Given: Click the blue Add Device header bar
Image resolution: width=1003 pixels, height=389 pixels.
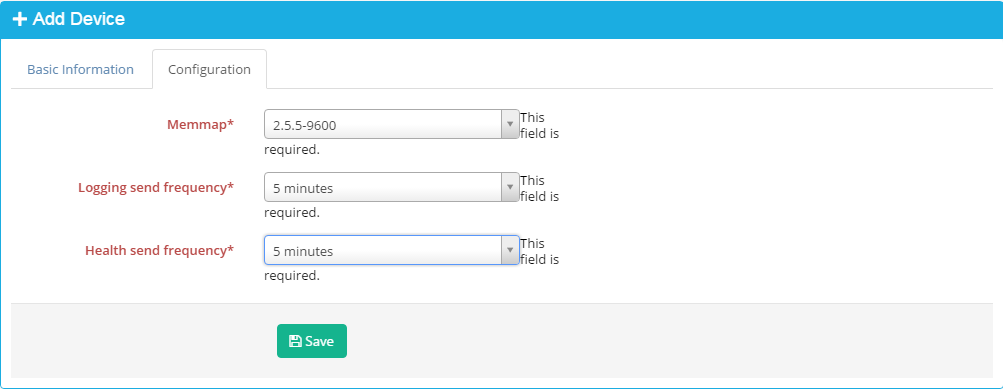Looking at the screenshot, I should (502, 19).
